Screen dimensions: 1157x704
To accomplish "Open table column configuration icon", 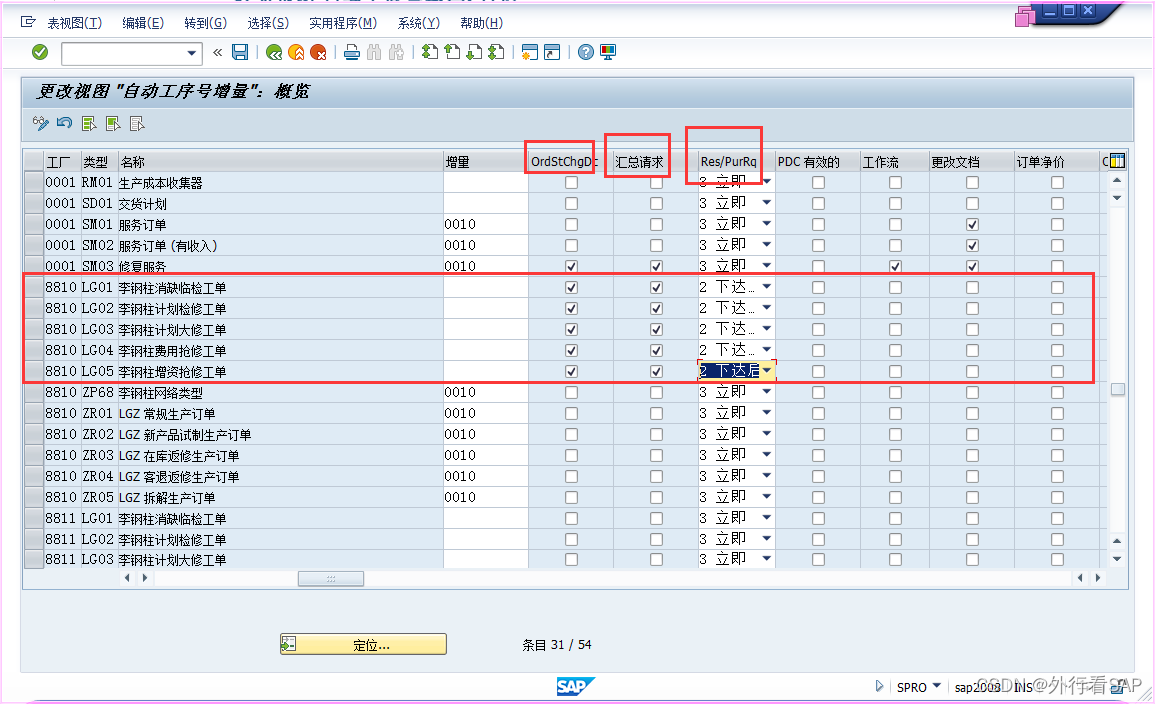I will click(1117, 161).
